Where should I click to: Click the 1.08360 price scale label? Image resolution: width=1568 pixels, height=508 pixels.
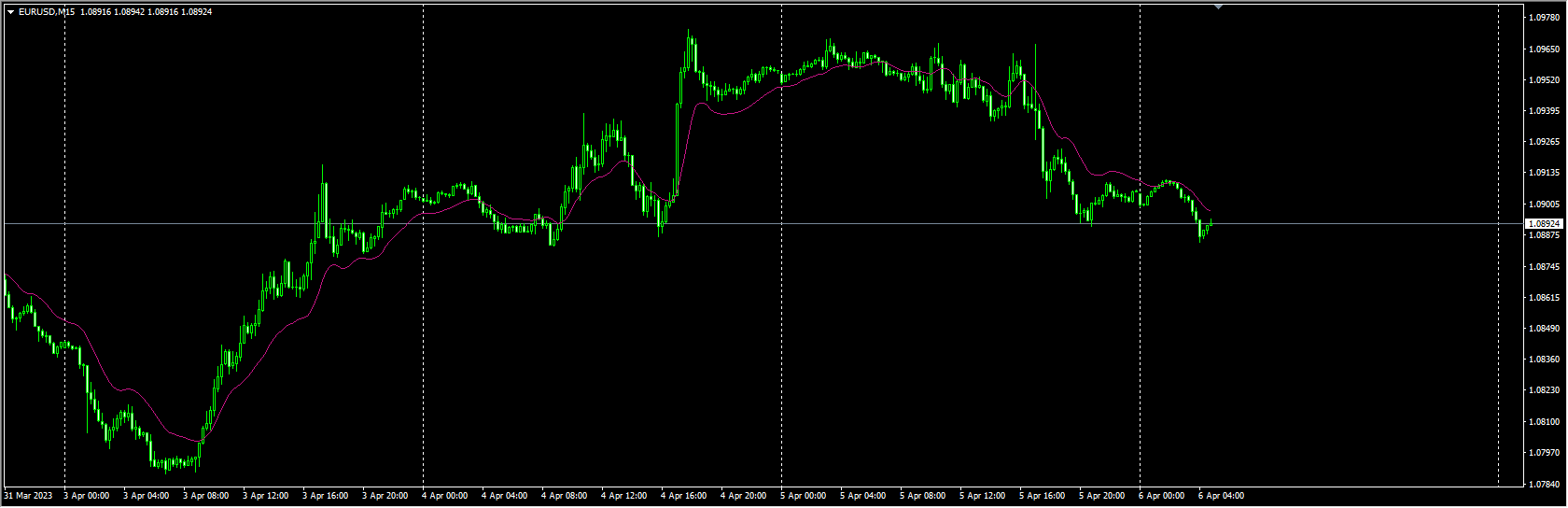[x=1546, y=360]
